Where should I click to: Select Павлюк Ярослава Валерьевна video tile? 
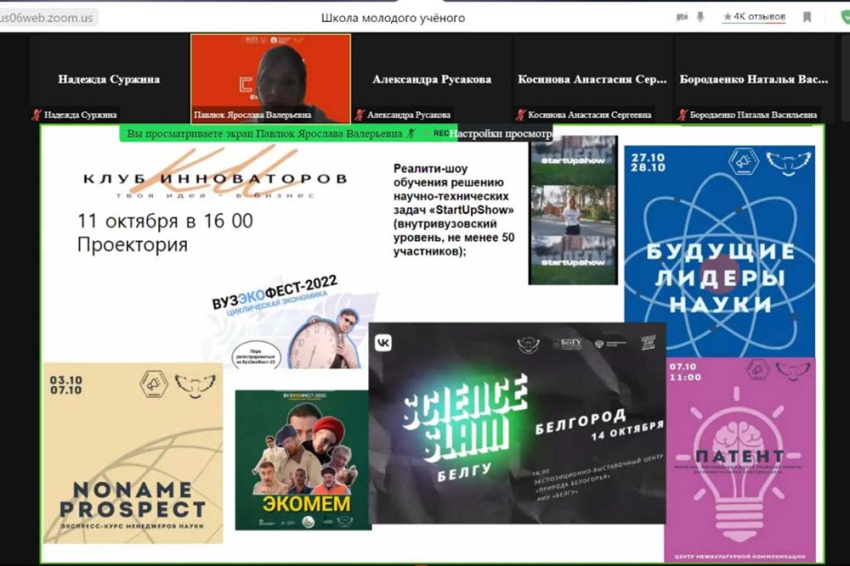270,75
